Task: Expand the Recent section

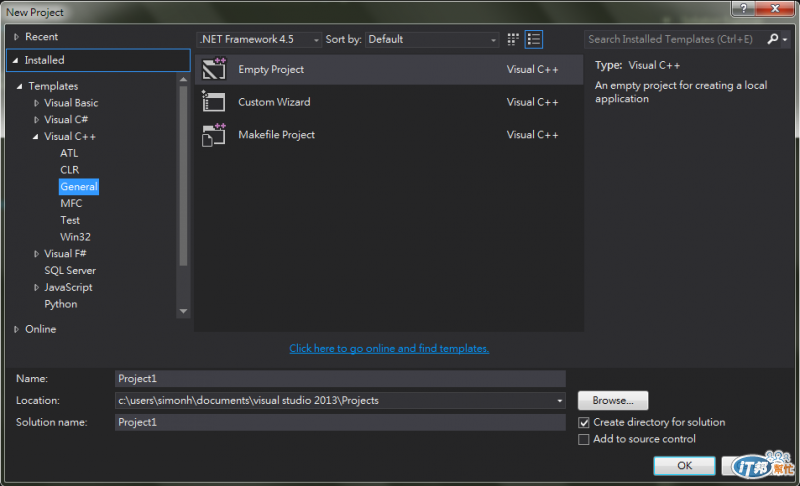Action: tap(16, 37)
